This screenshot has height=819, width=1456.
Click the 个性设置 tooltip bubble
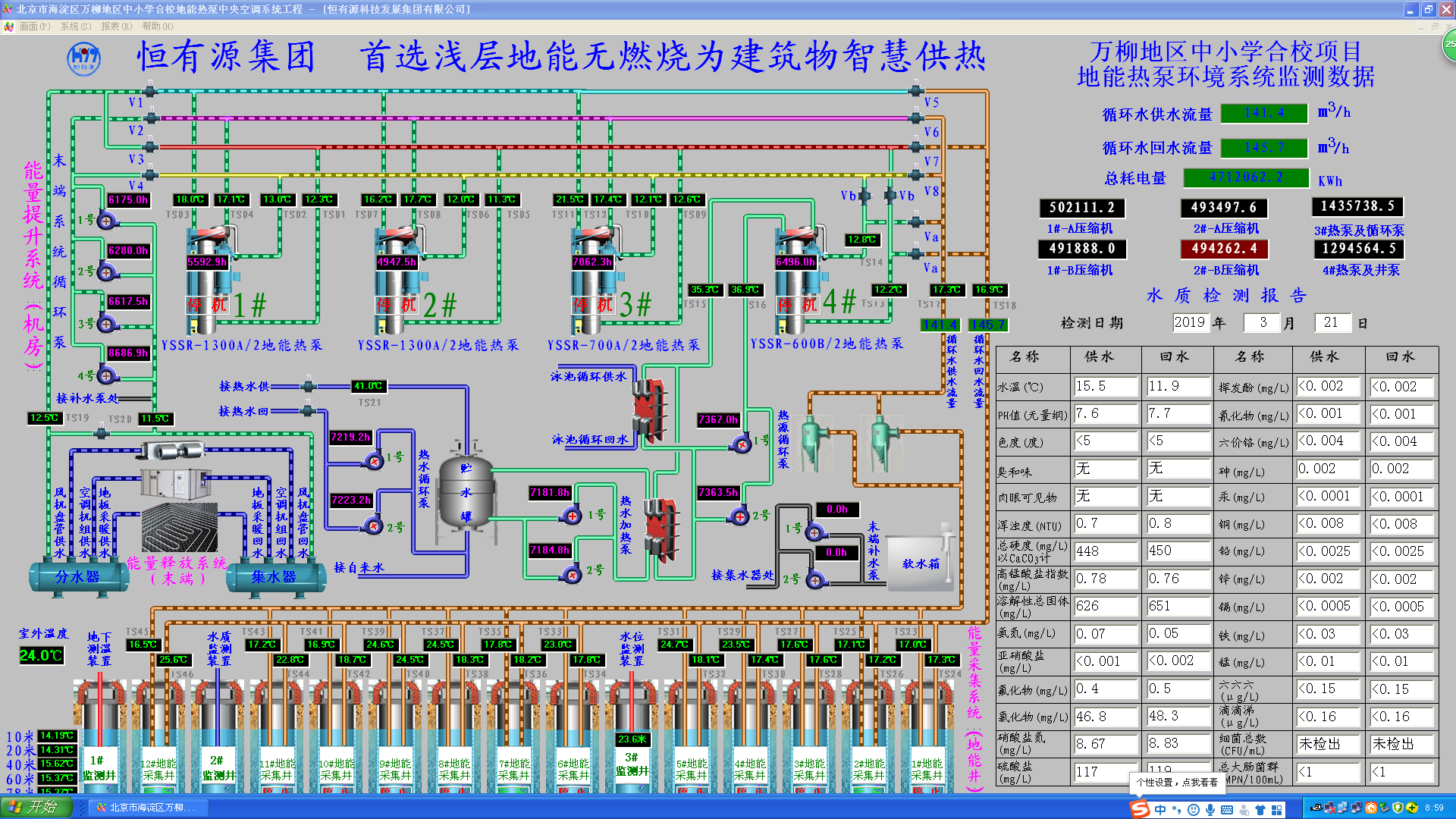pos(1176,782)
